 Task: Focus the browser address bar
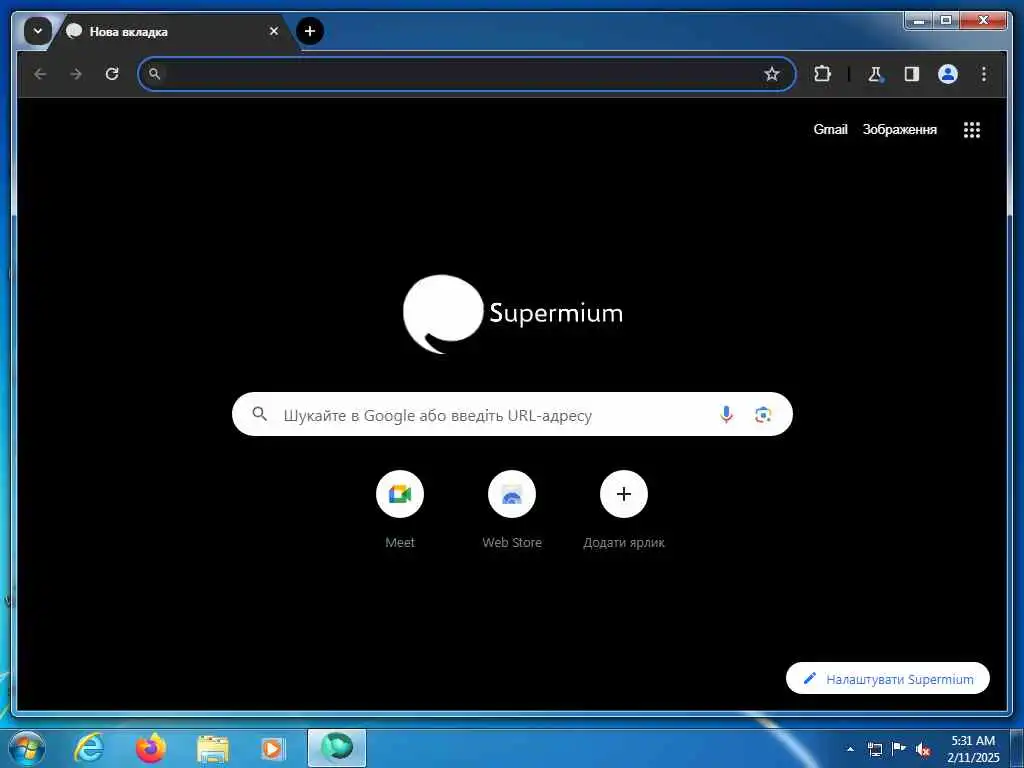coord(466,74)
